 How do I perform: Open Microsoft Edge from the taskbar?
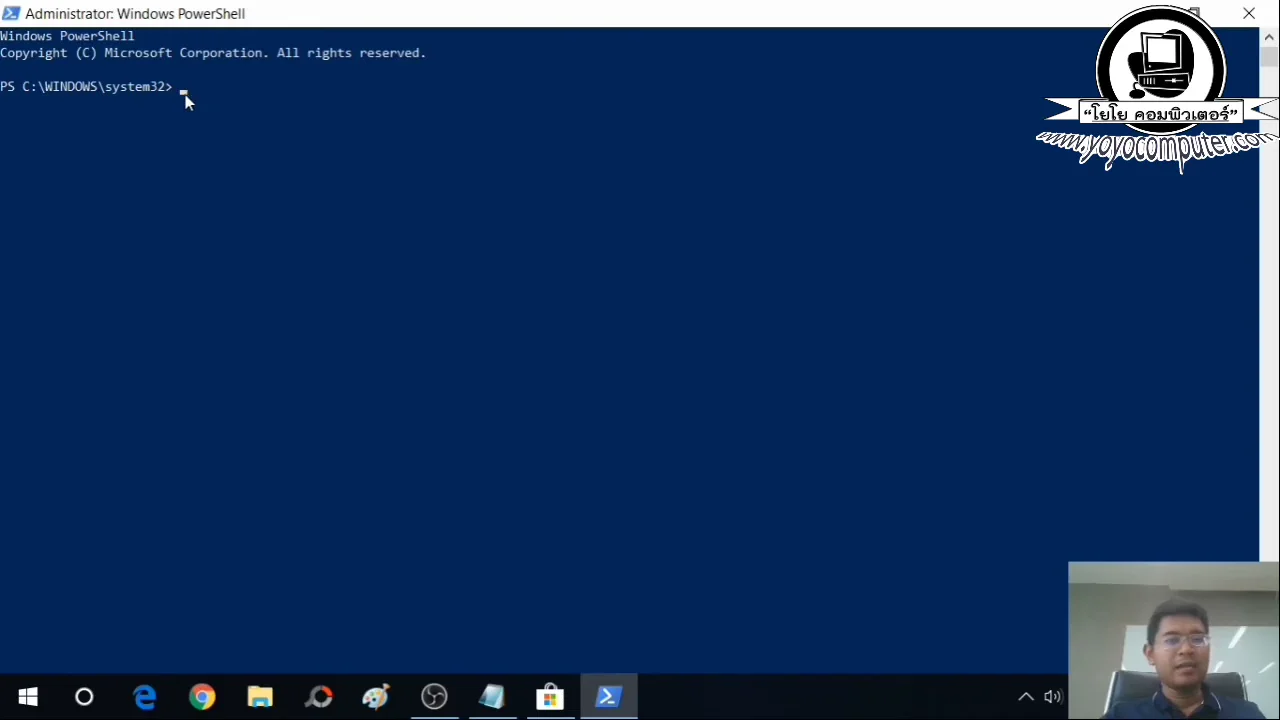(x=145, y=696)
